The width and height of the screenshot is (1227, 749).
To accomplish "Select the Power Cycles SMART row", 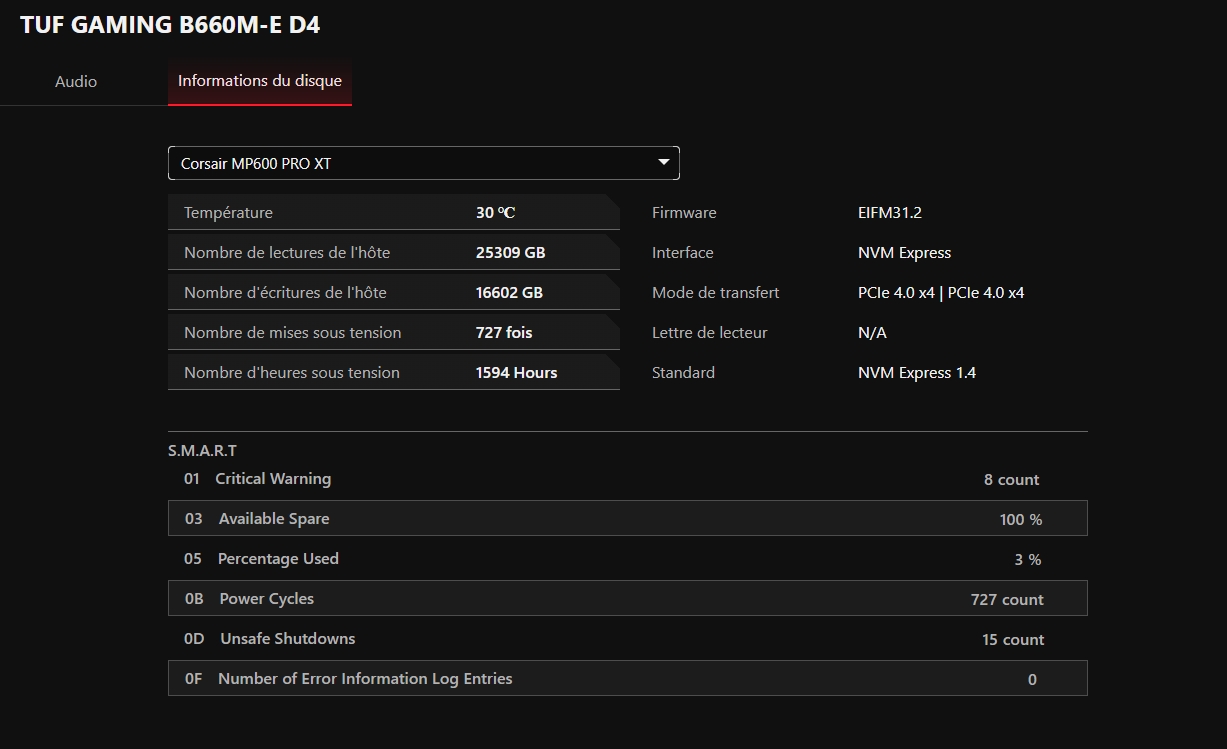I will pos(627,598).
